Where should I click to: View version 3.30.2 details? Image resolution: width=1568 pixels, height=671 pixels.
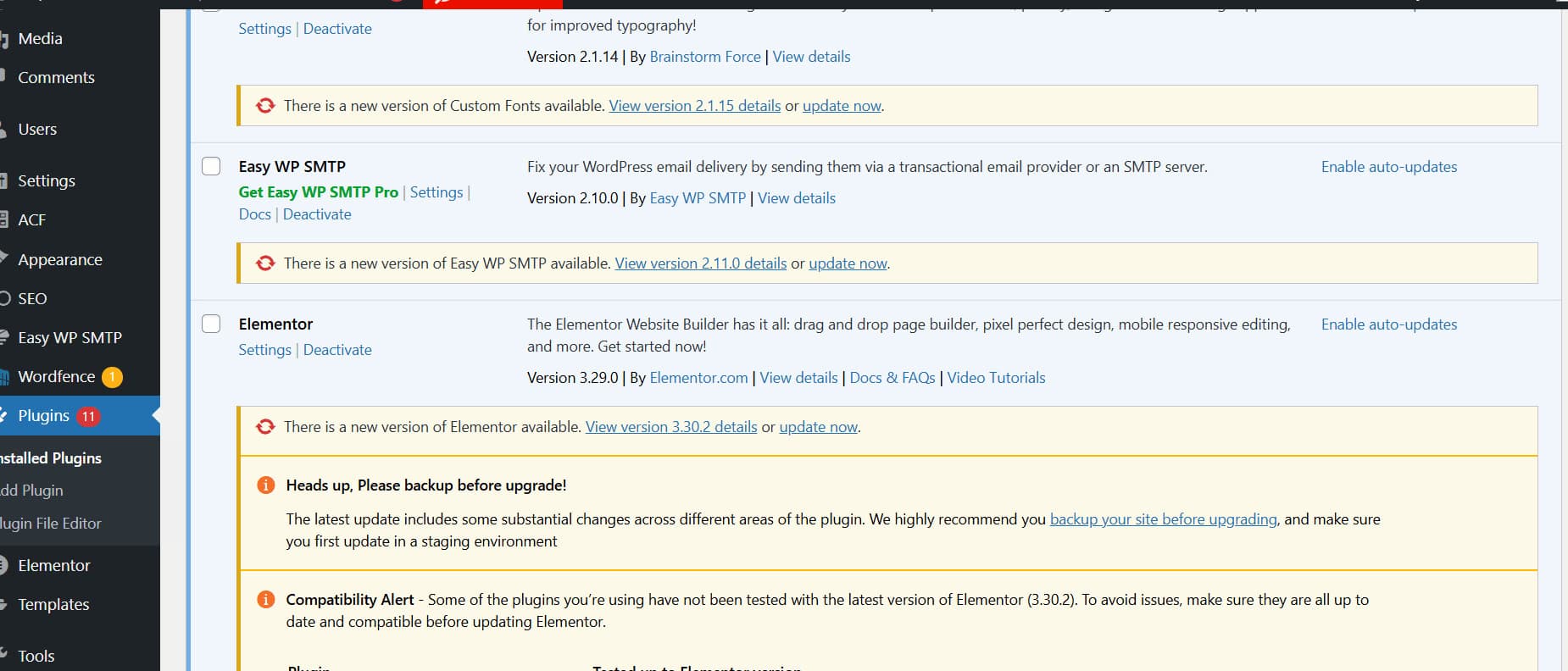coord(671,426)
